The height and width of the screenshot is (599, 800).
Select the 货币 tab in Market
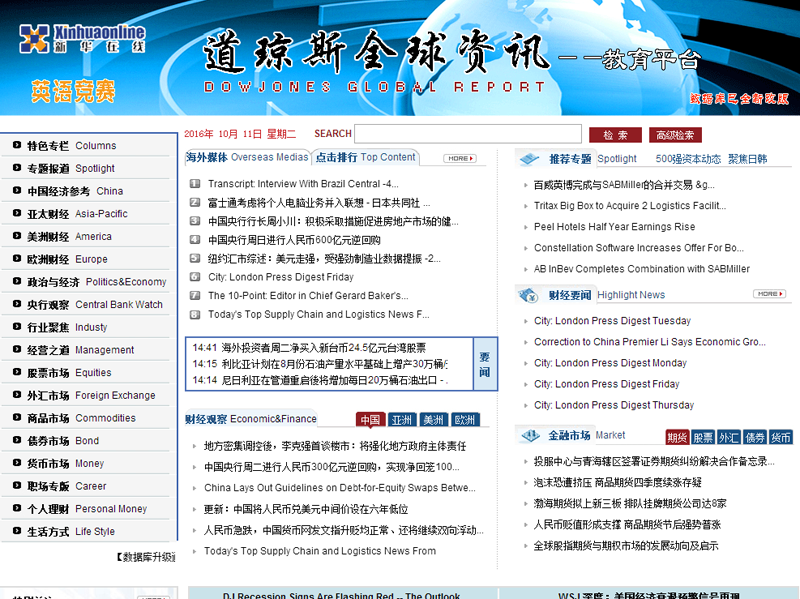(x=781, y=437)
